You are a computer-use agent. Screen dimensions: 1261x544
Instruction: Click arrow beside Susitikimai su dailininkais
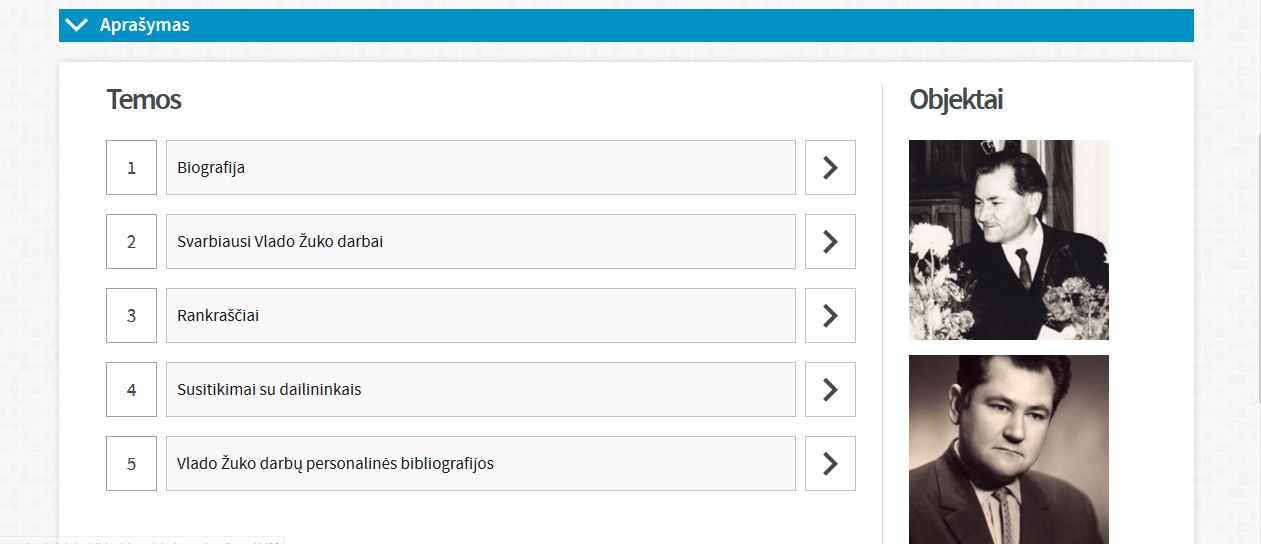click(830, 389)
